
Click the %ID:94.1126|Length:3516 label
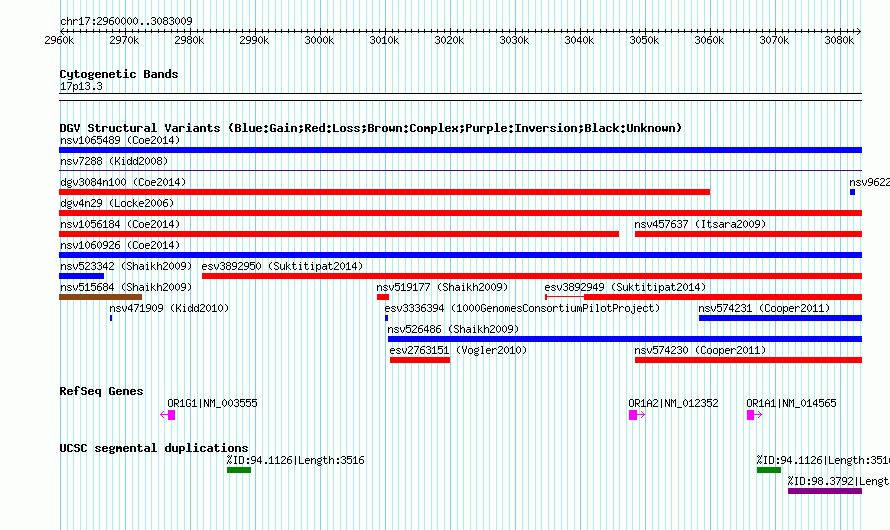[x=295, y=460]
